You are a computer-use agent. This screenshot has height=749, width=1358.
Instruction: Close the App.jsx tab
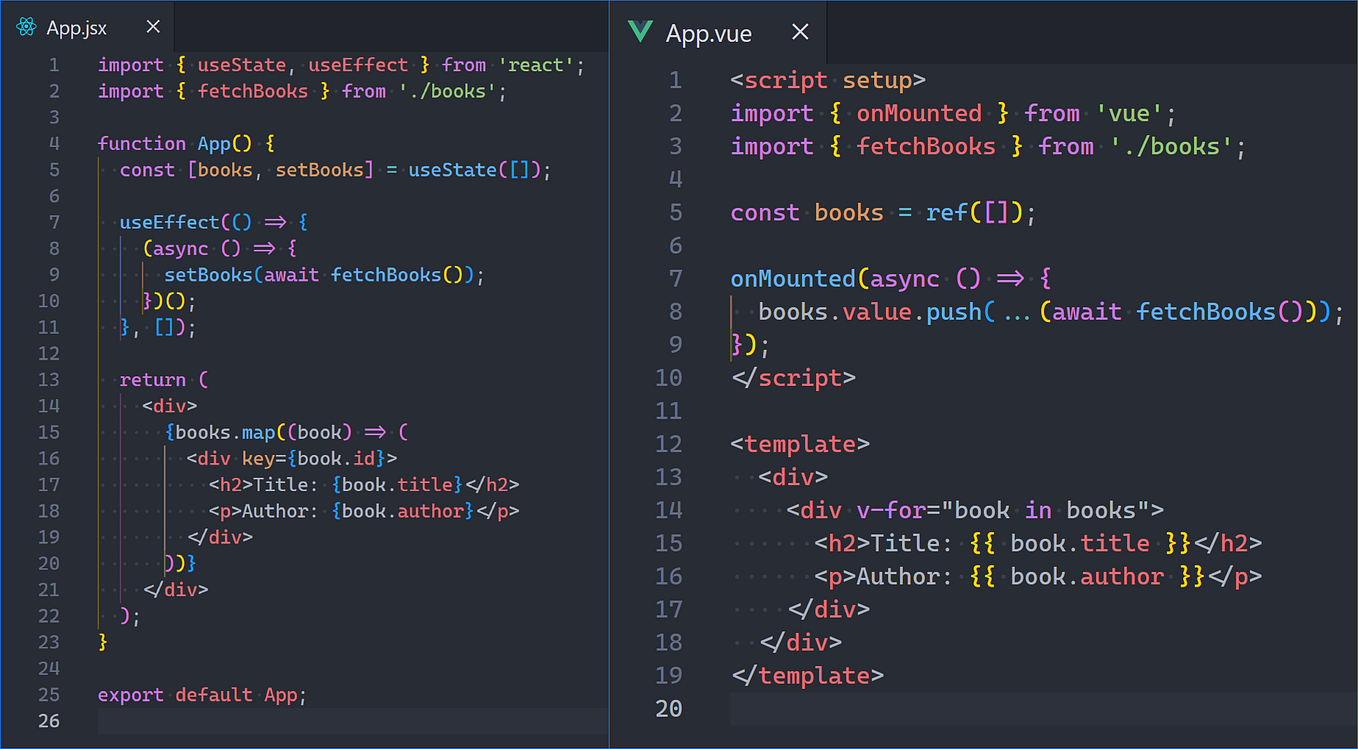click(152, 27)
